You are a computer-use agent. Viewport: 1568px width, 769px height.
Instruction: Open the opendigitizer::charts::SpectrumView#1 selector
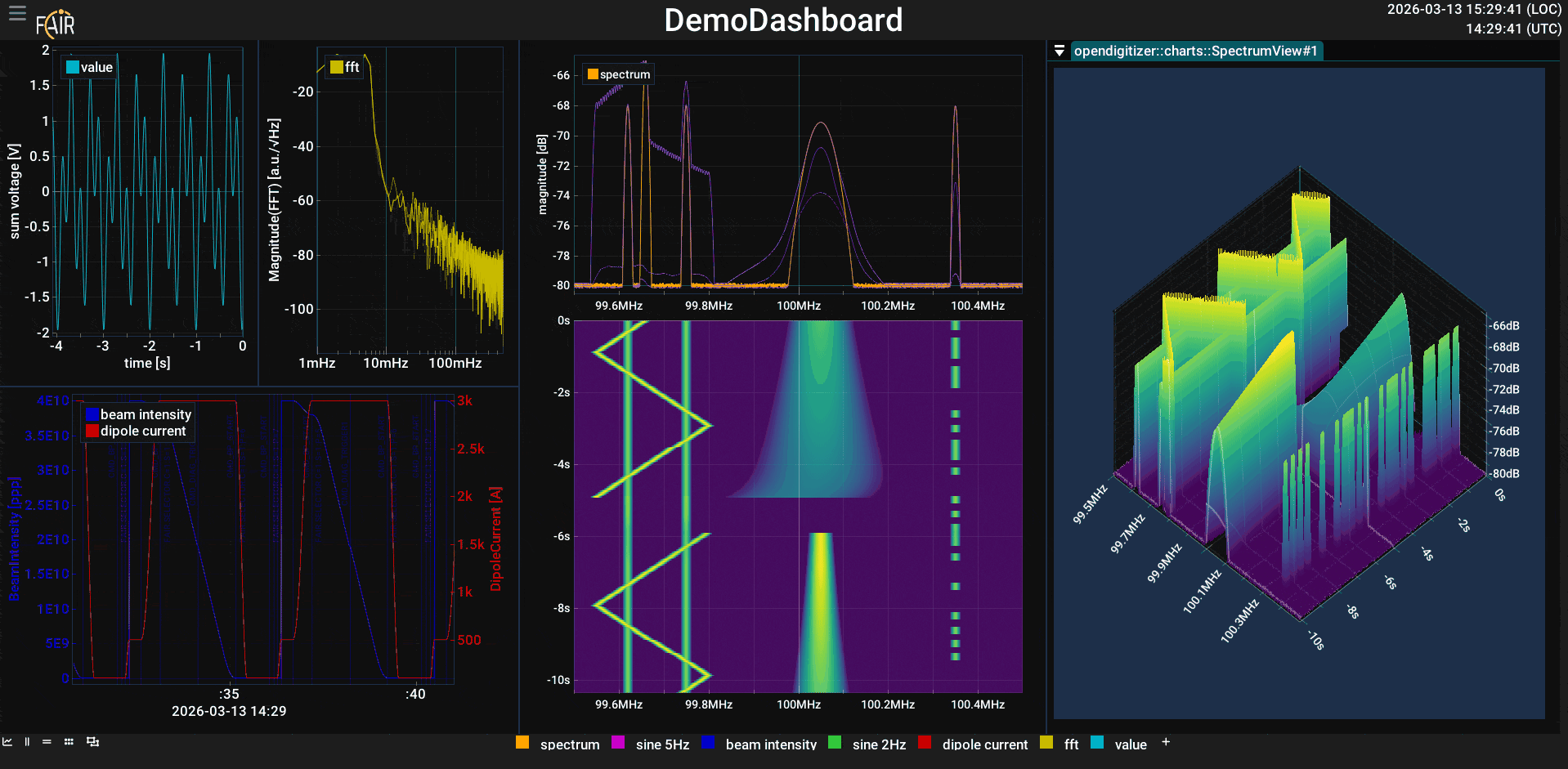coord(1196,51)
